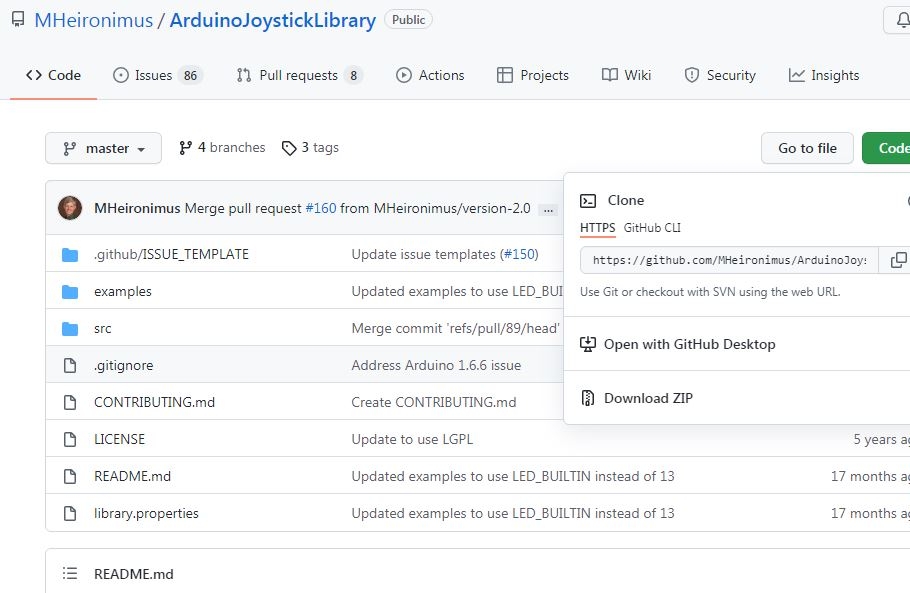Click the Go to file button
The image size is (910, 593).
click(807, 149)
